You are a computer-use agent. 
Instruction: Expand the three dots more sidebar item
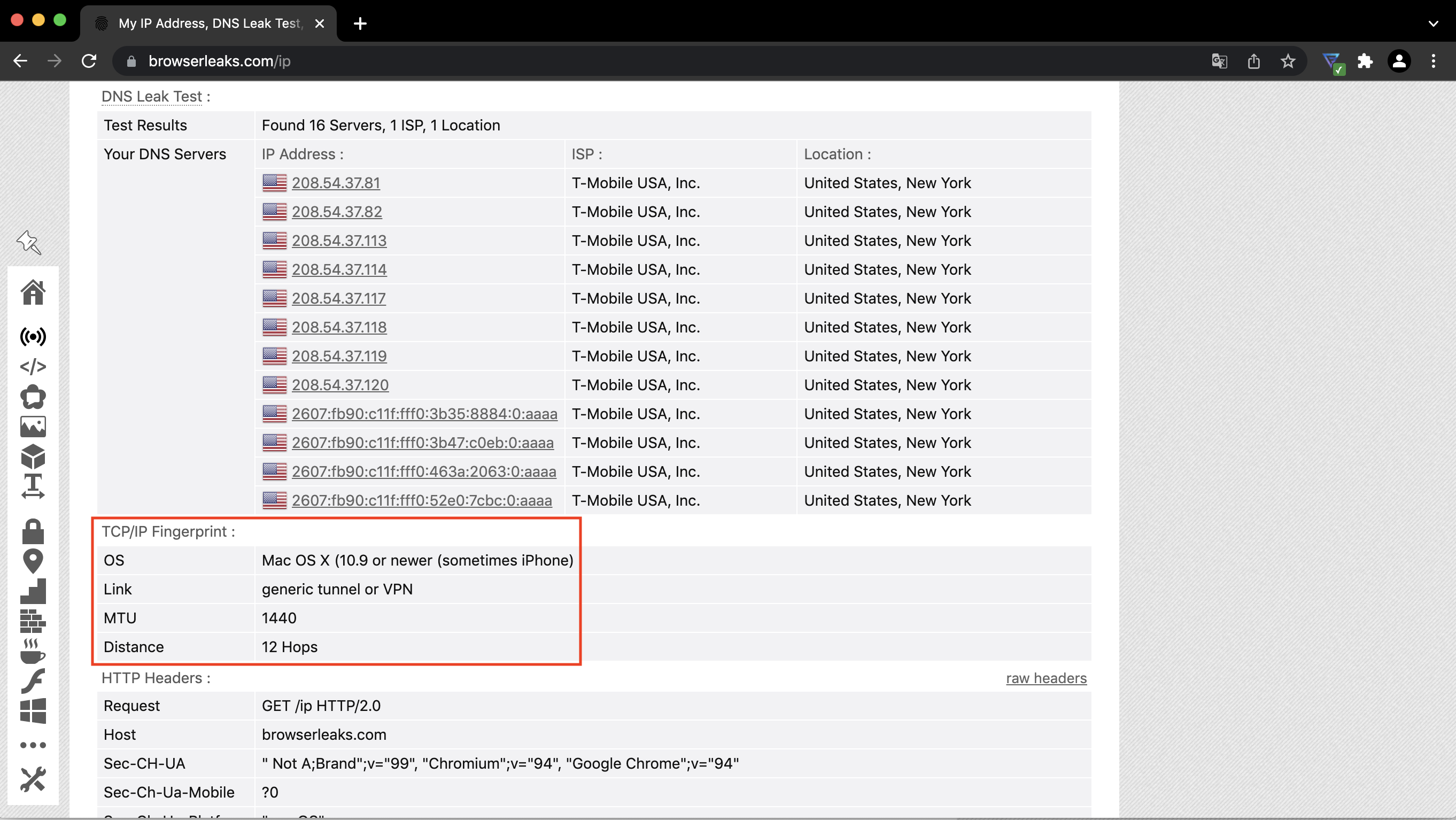tap(33, 745)
